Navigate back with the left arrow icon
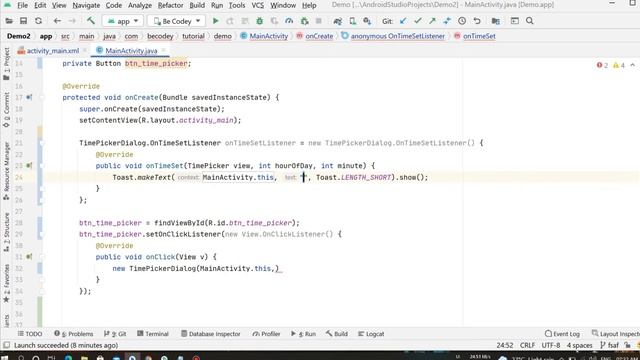 pos(57,21)
